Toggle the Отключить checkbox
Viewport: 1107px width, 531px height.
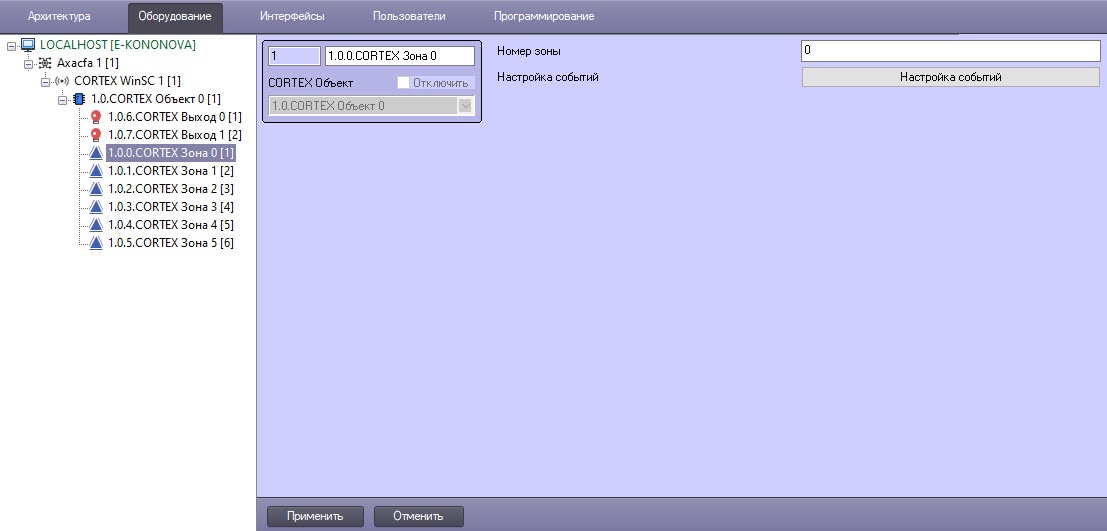[x=404, y=83]
